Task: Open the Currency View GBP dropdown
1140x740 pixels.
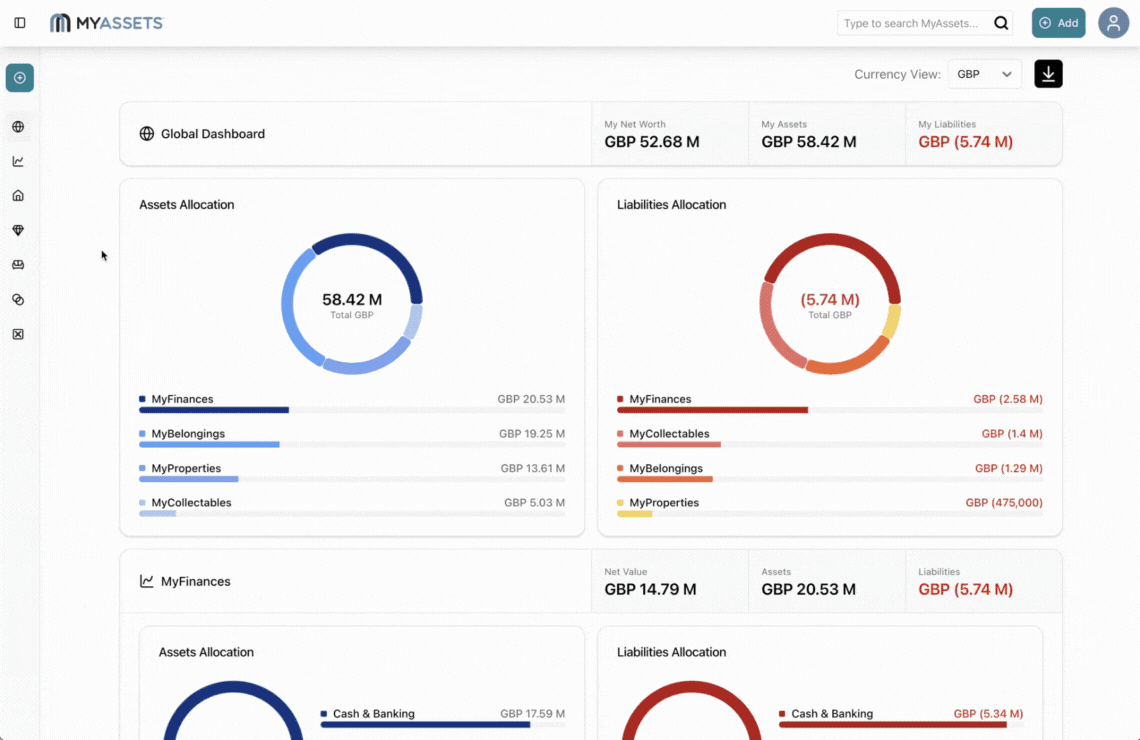Action: (x=984, y=73)
